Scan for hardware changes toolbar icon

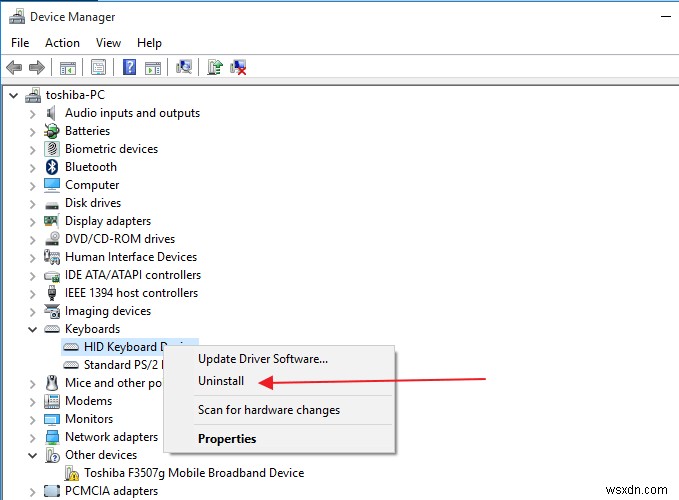[x=184, y=67]
